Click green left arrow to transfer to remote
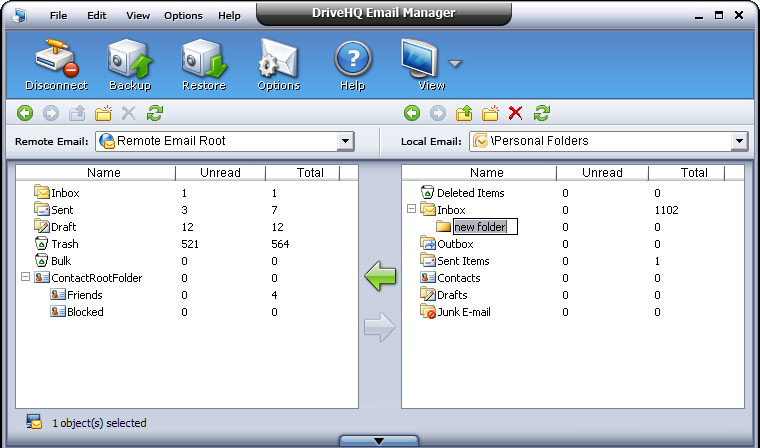Screen dimensions: 760x448 (x=380, y=277)
